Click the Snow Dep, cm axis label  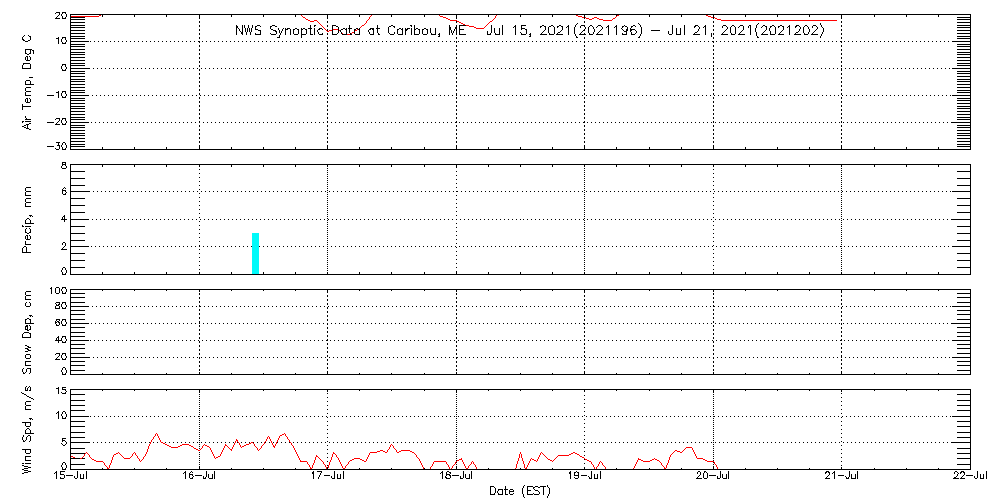27,332
